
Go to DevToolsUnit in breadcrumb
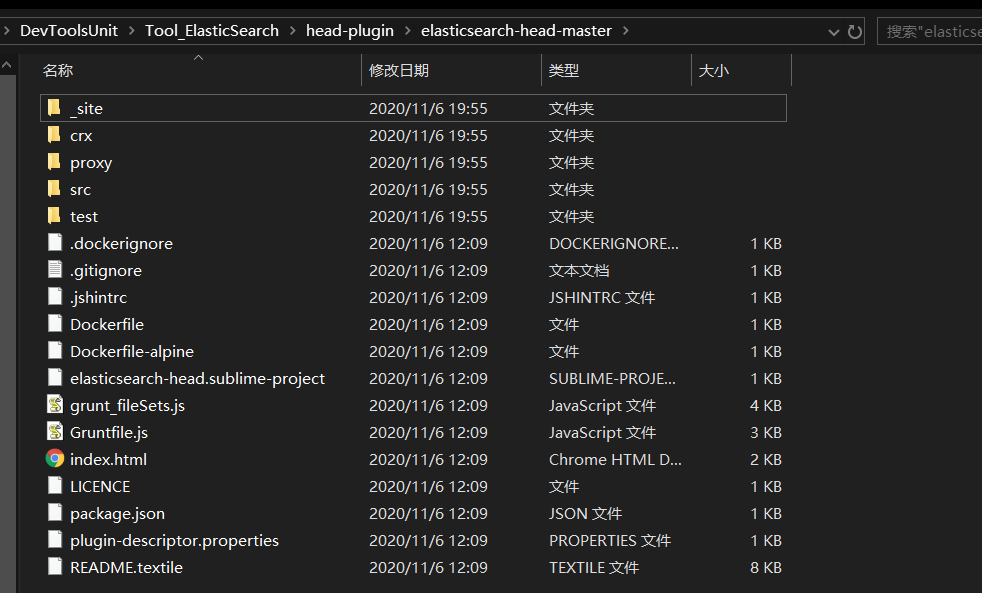click(69, 31)
